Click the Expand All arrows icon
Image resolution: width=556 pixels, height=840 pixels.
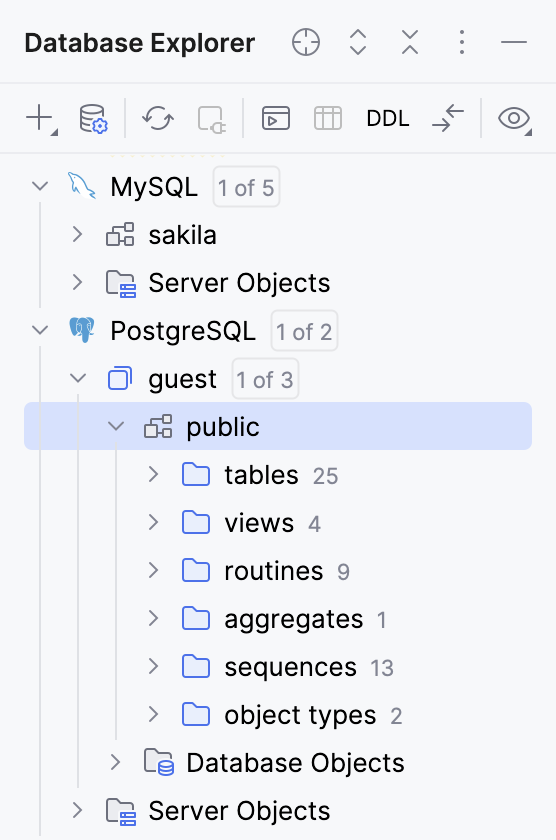point(358,42)
